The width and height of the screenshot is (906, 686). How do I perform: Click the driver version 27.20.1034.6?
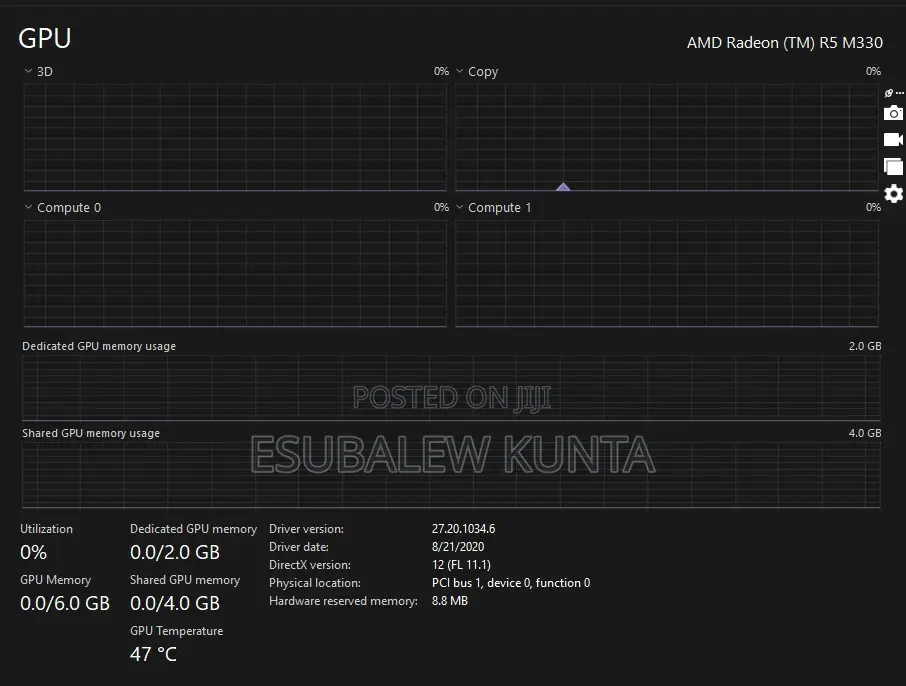tap(463, 529)
